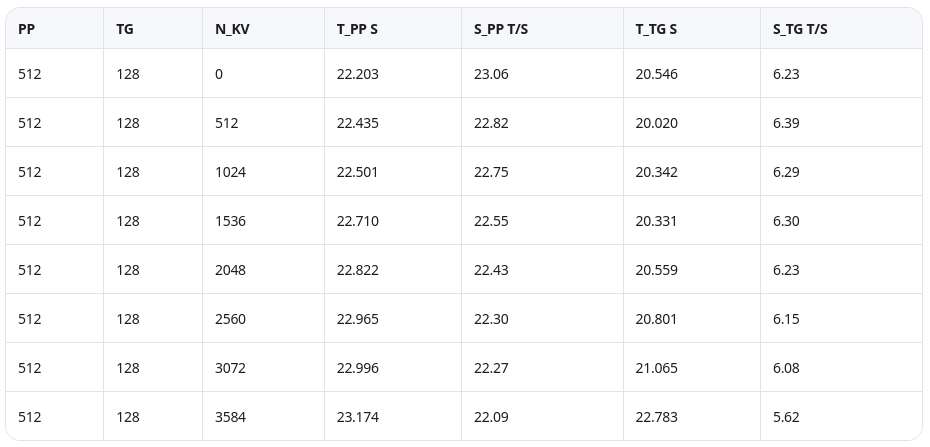The height and width of the screenshot is (447, 930).
Task: Select the S_TG value 5.62
Action: click(x=786, y=417)
